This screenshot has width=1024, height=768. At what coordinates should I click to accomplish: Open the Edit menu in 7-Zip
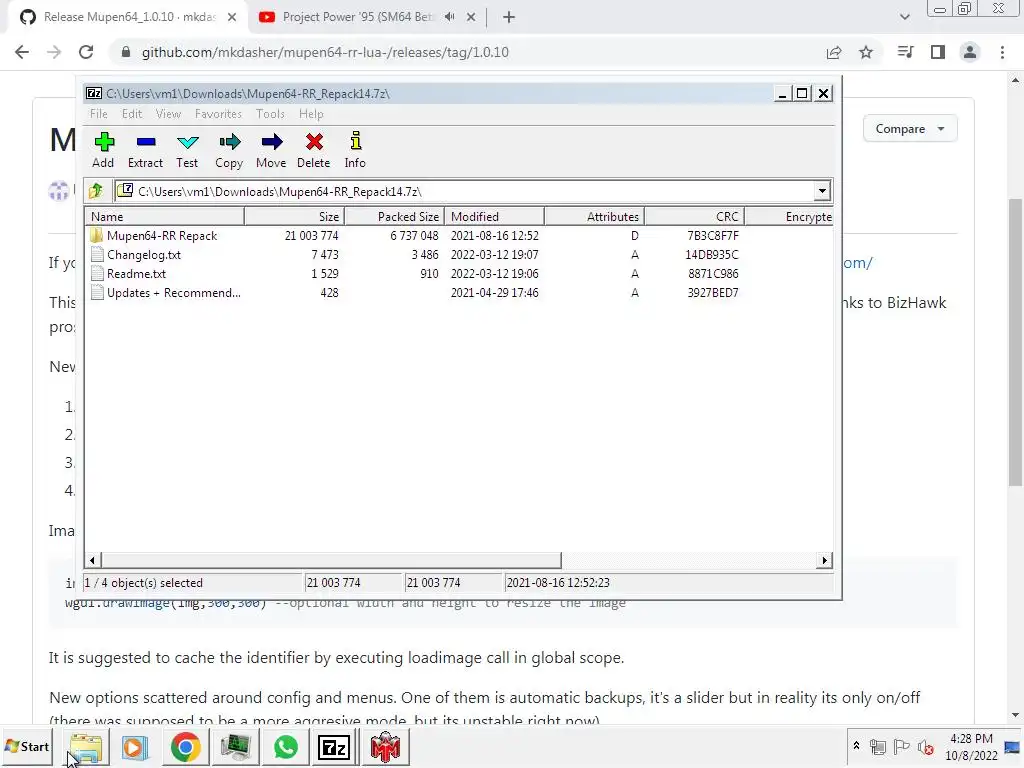click(131, 114)
